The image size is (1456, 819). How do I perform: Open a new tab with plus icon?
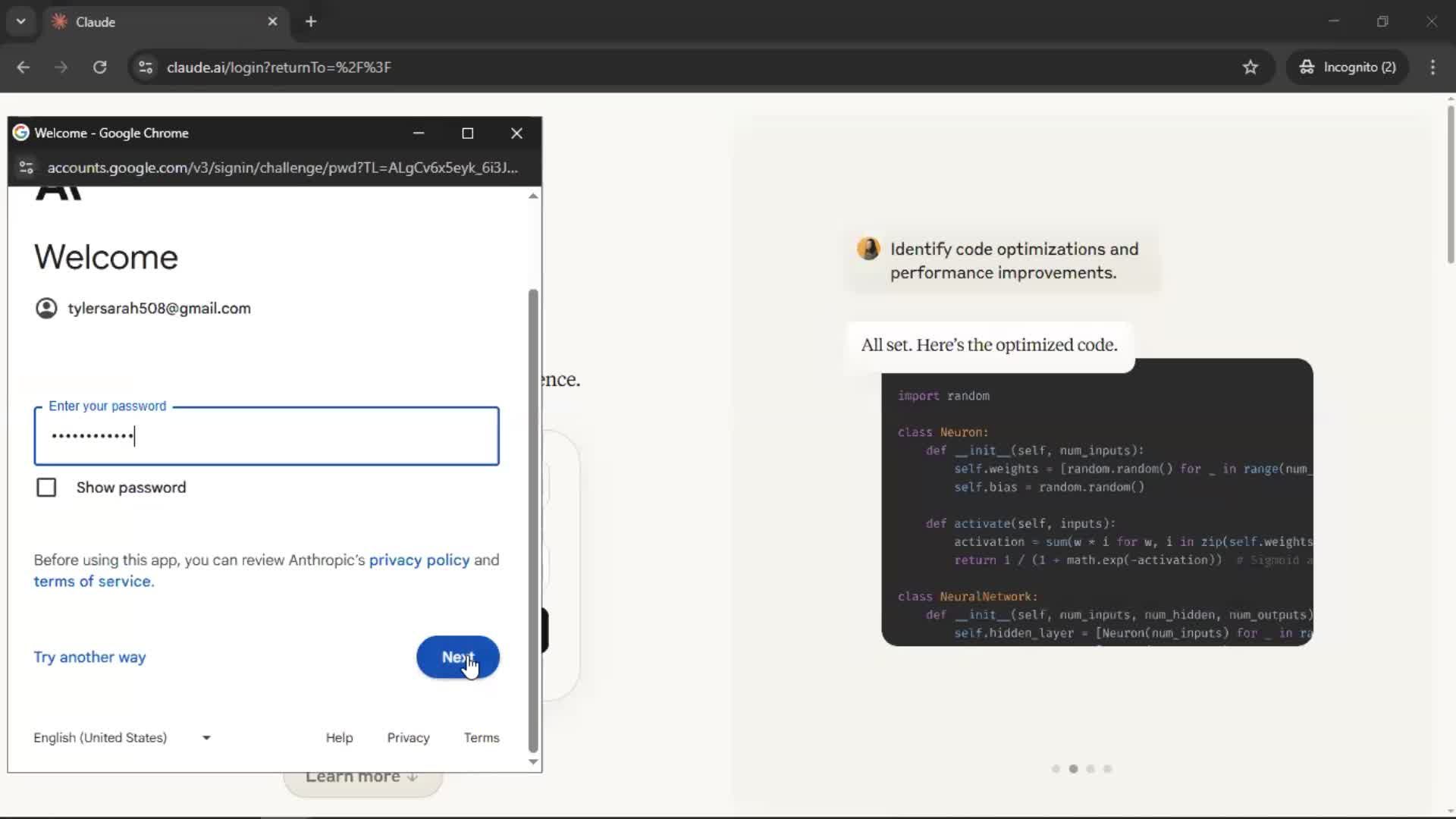click(x=311, y=21)
